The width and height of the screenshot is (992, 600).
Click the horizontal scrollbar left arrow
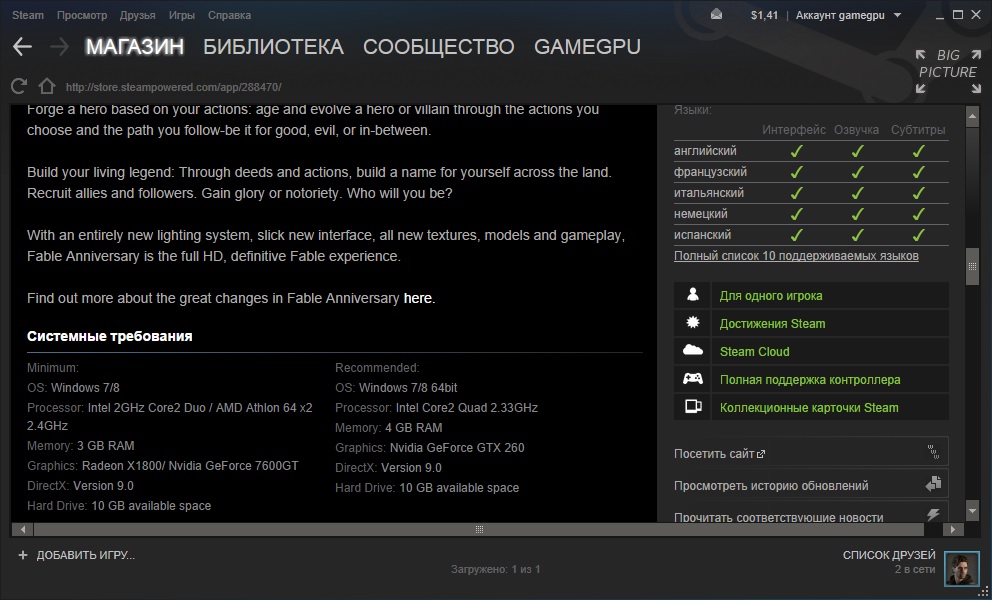[x=23, y=529]
